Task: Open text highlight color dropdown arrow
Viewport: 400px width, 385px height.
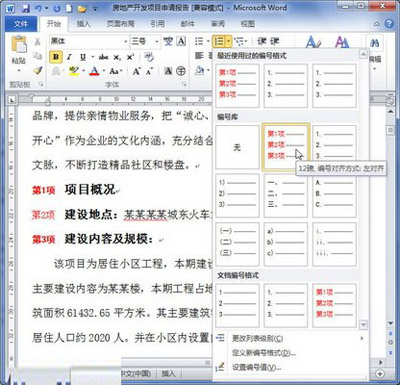Action: [83, 71]
